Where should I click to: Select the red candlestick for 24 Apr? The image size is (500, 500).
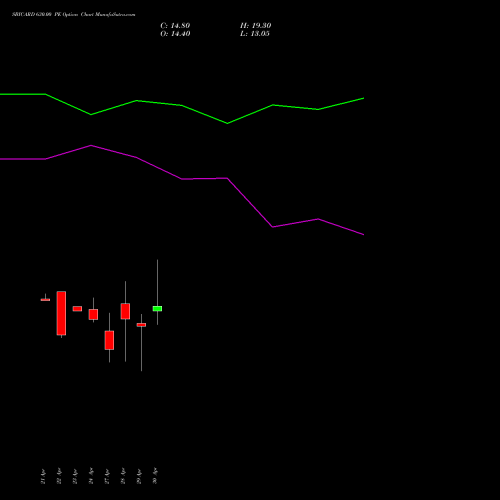tap(93, 314)
